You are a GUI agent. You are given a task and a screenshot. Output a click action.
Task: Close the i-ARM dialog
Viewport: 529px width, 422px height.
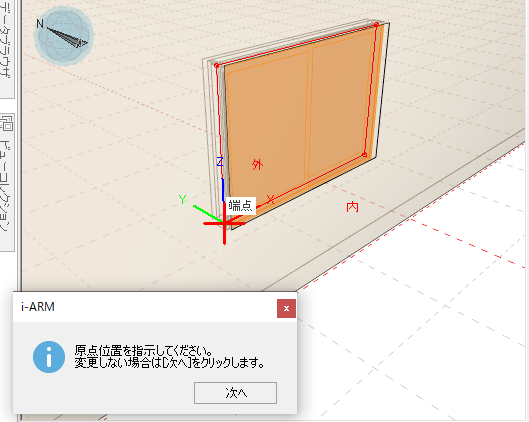tap(286, 308)
